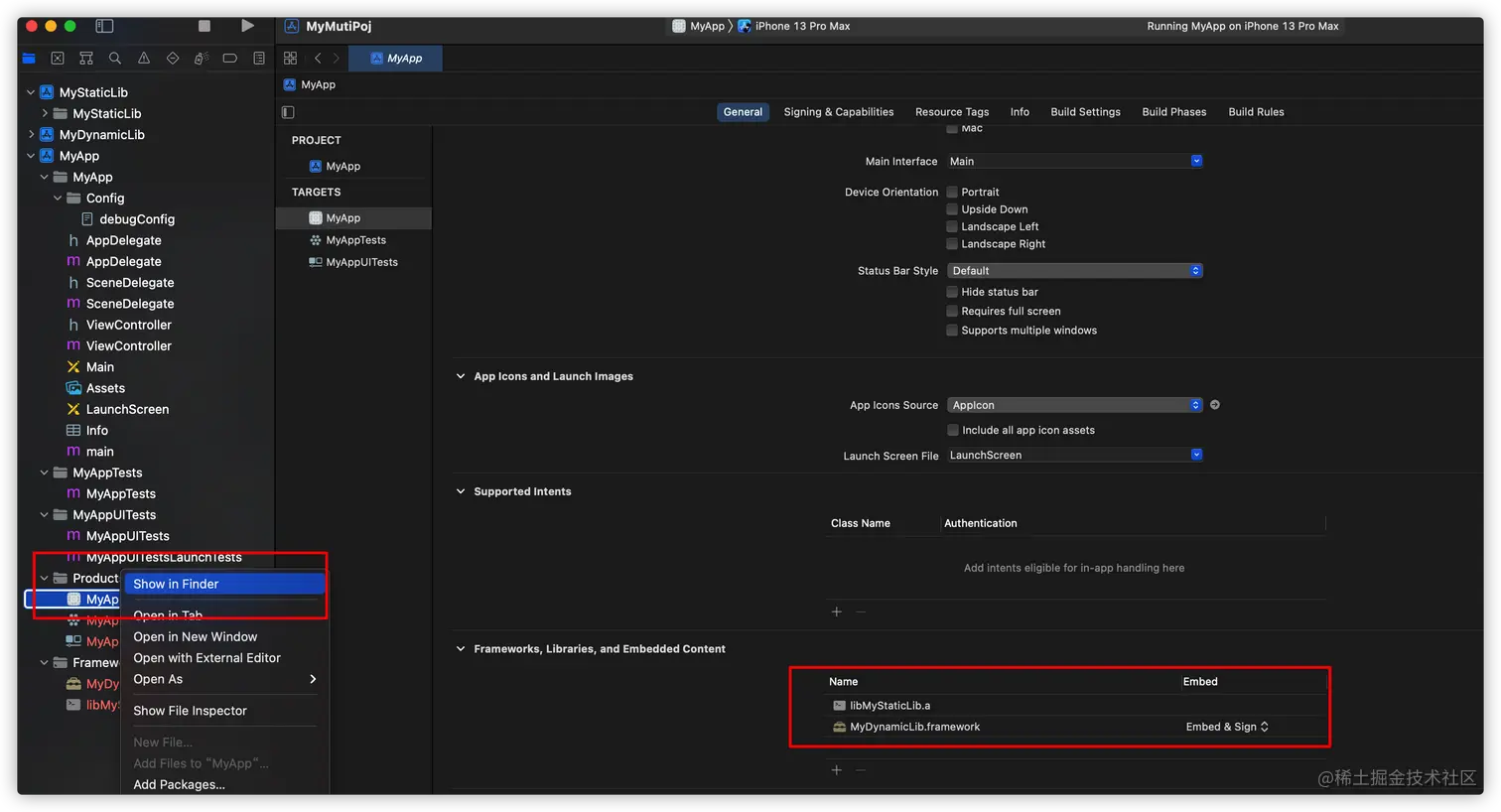Select libMyStaticLib.a library row
1501x812 pixels.
click(1078, 706)
